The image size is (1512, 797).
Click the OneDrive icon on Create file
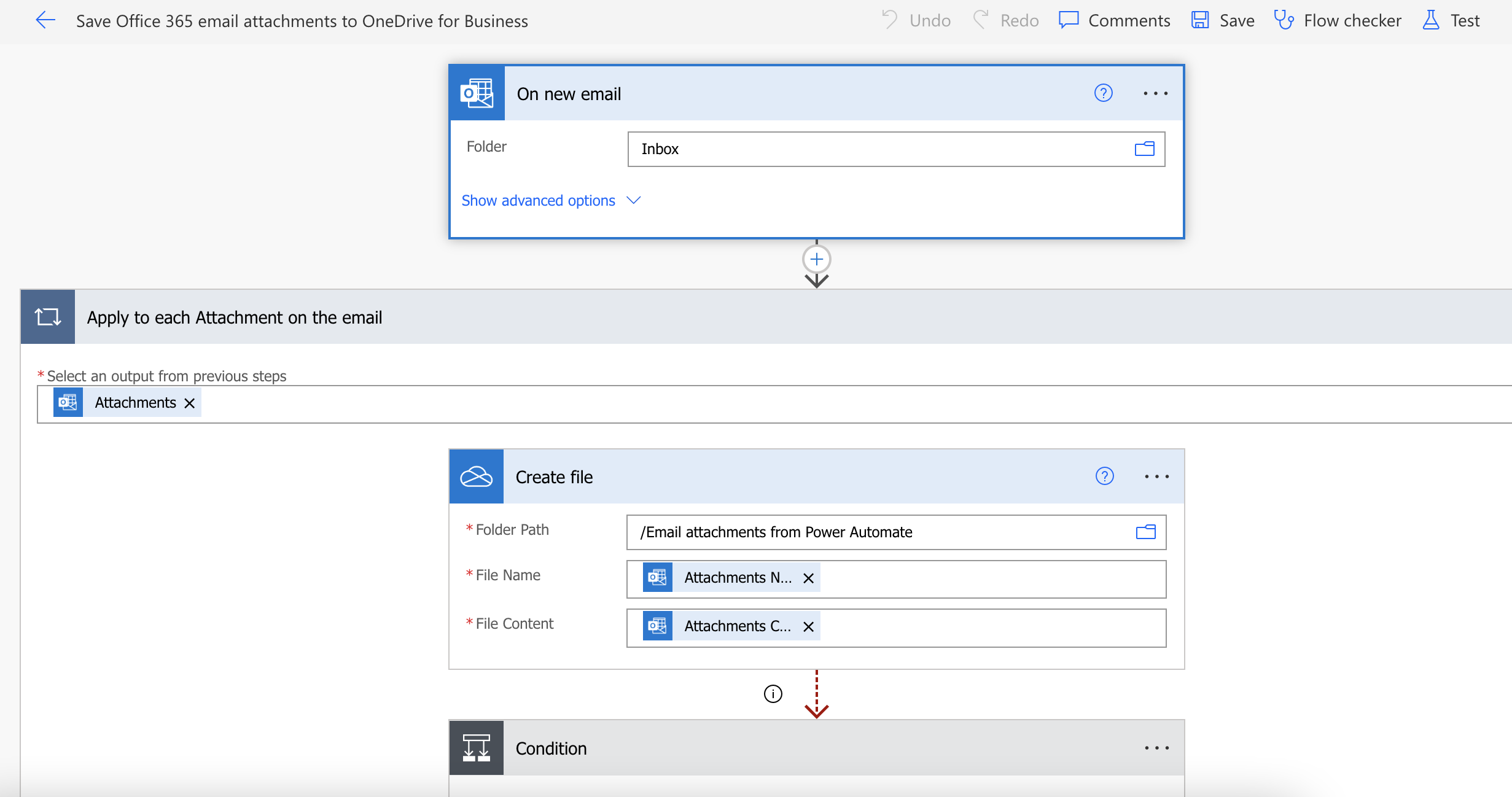coord(477,476)
